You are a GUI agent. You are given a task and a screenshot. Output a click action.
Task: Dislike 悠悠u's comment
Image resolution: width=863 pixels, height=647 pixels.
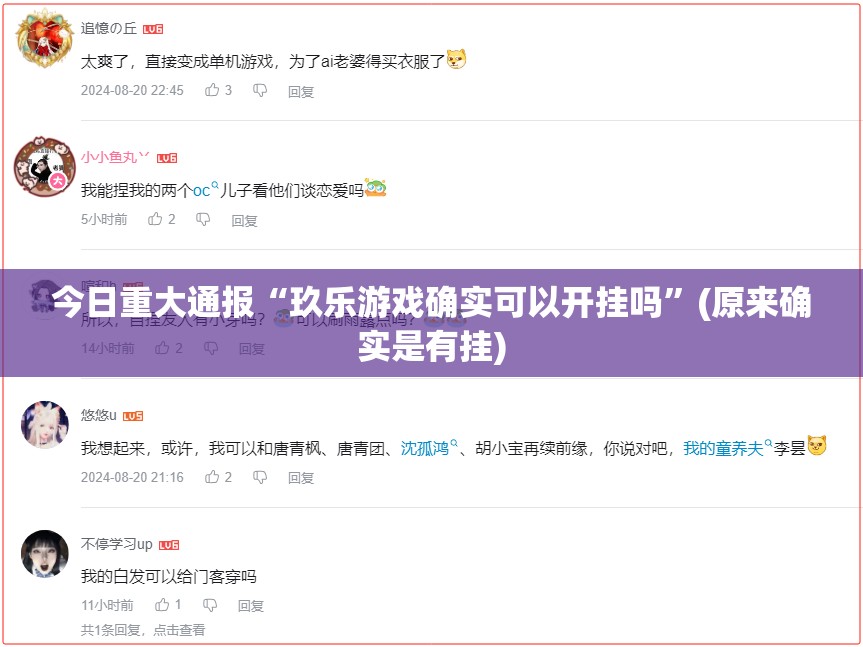click(x=260, y=478)
